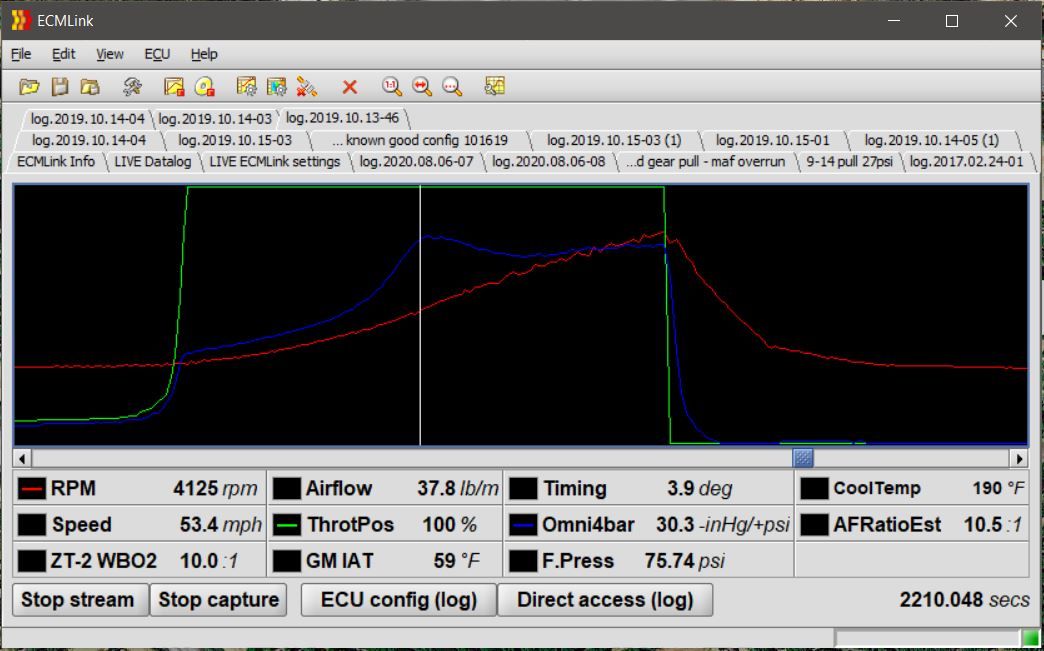
Task: Click the disconnect cable icon
Action: (306, 87)
